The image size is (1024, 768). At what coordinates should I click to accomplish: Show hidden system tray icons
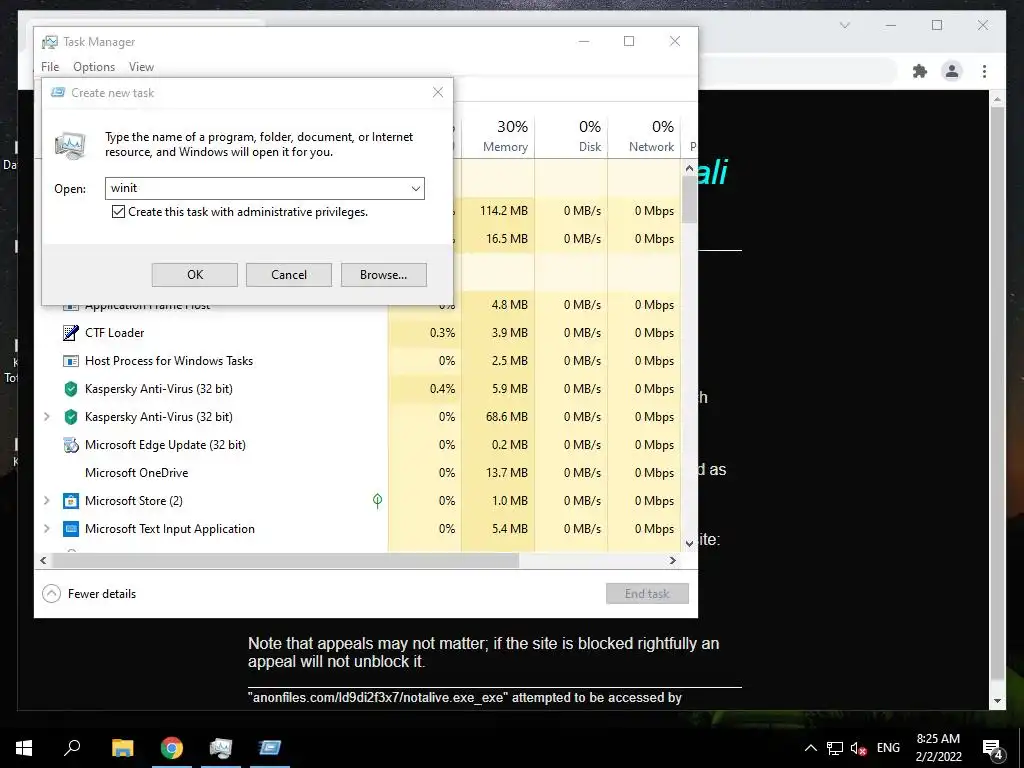(x=810, y=748)
